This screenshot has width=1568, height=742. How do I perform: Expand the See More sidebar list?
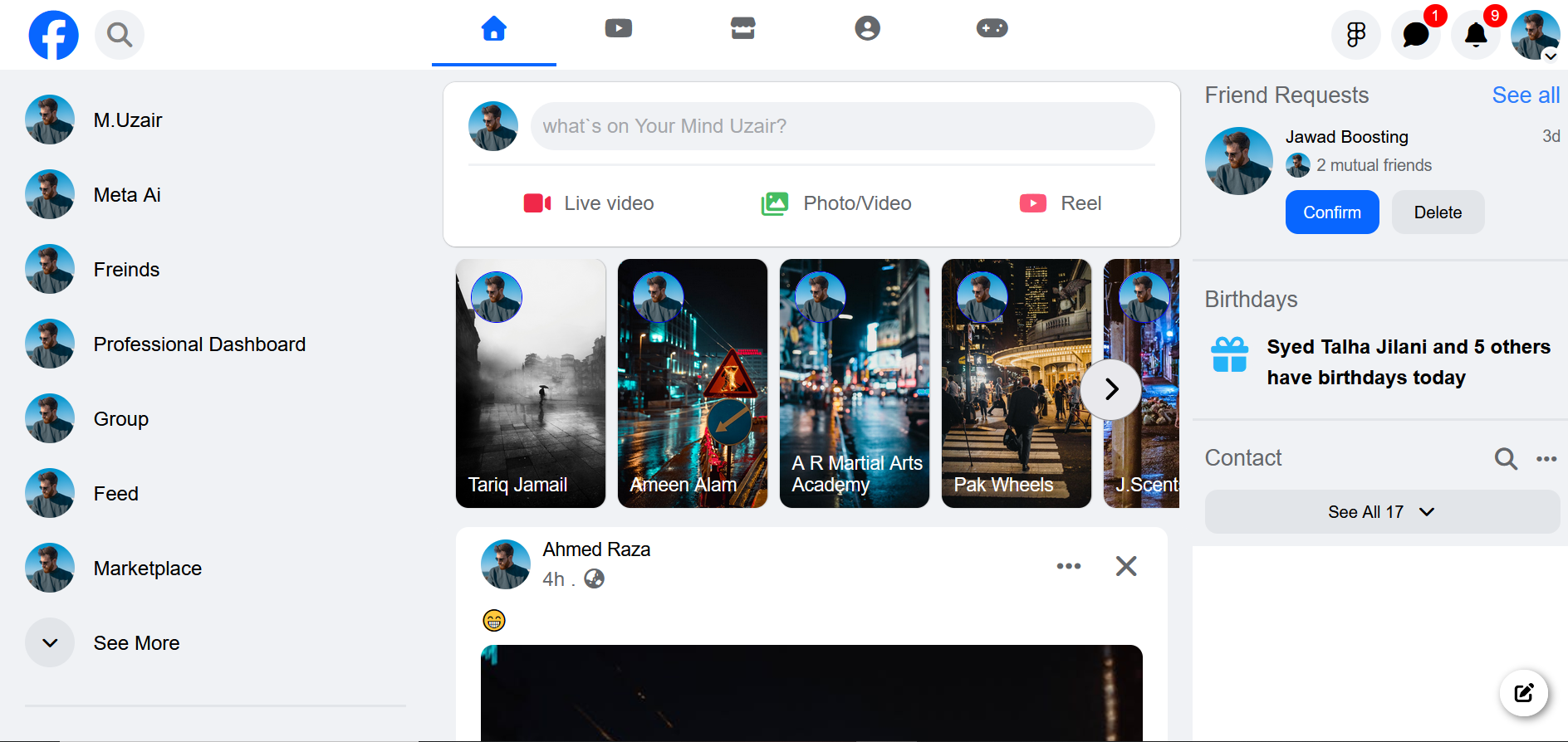(102, 643)
